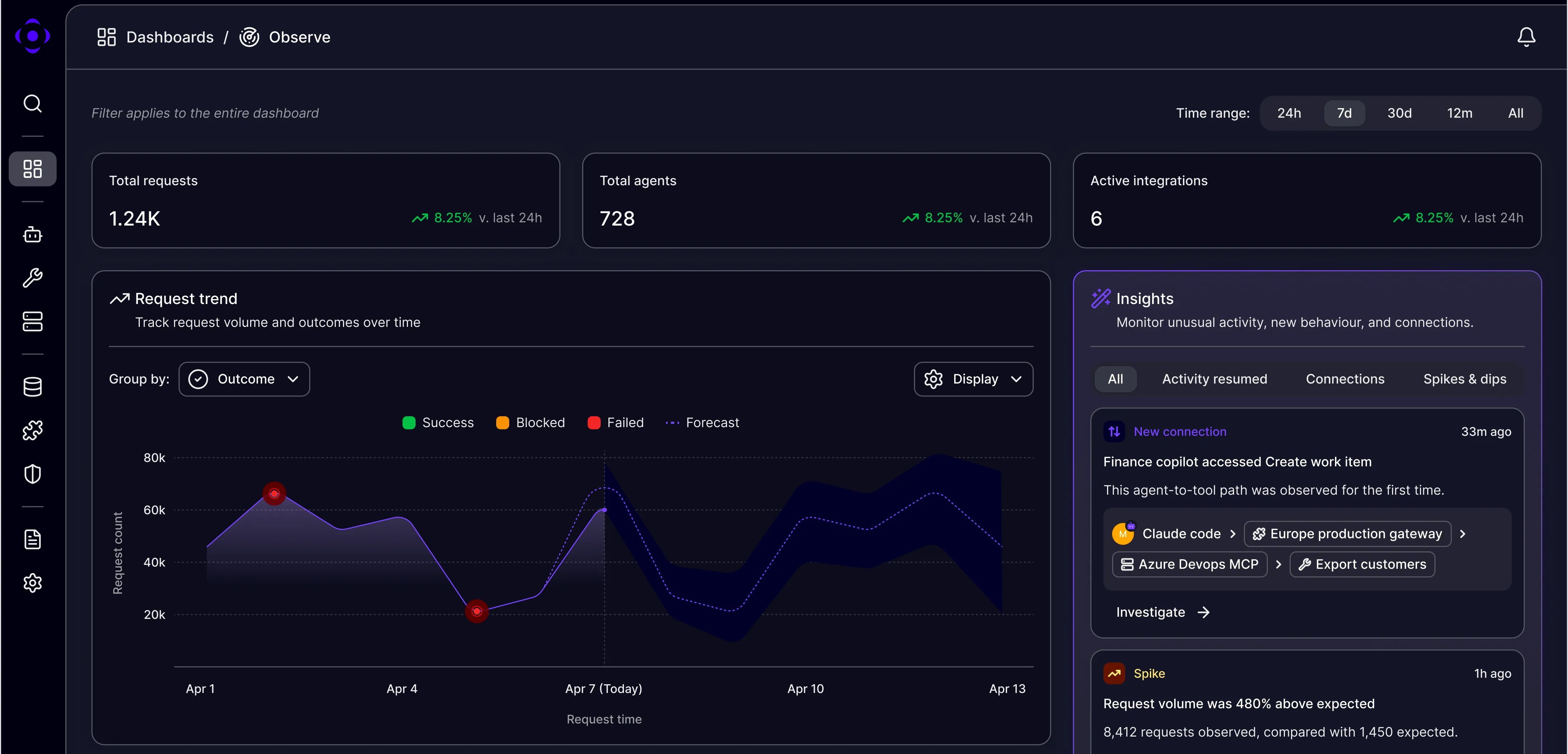Click Investigate on New connection card
This screenshot has width=1568, height=754.
pos(1163,612)
